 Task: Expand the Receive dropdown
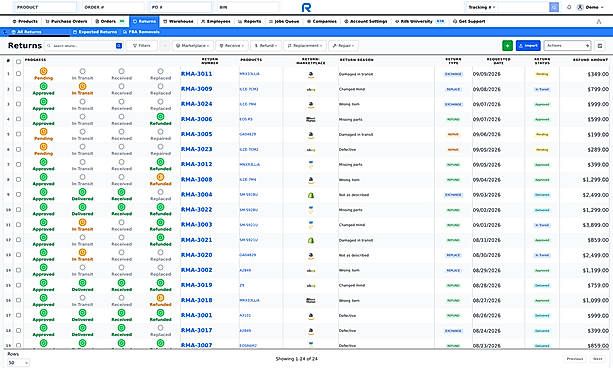pos(232,46)
